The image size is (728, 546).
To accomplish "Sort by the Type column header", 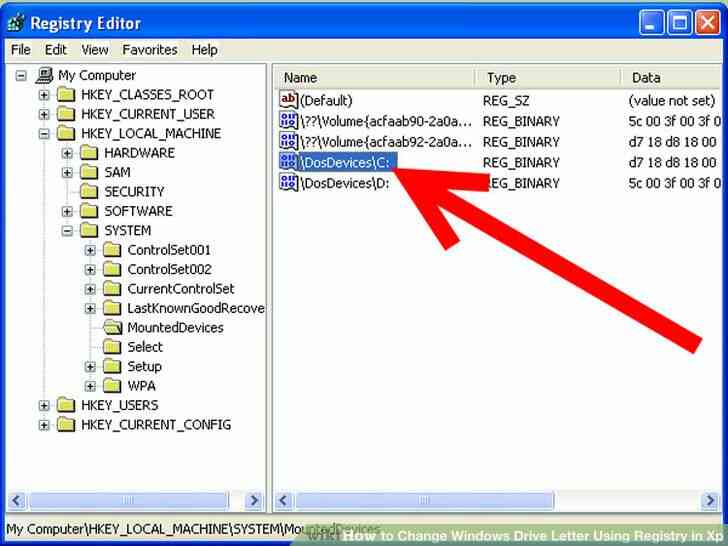I will point(548,78).
